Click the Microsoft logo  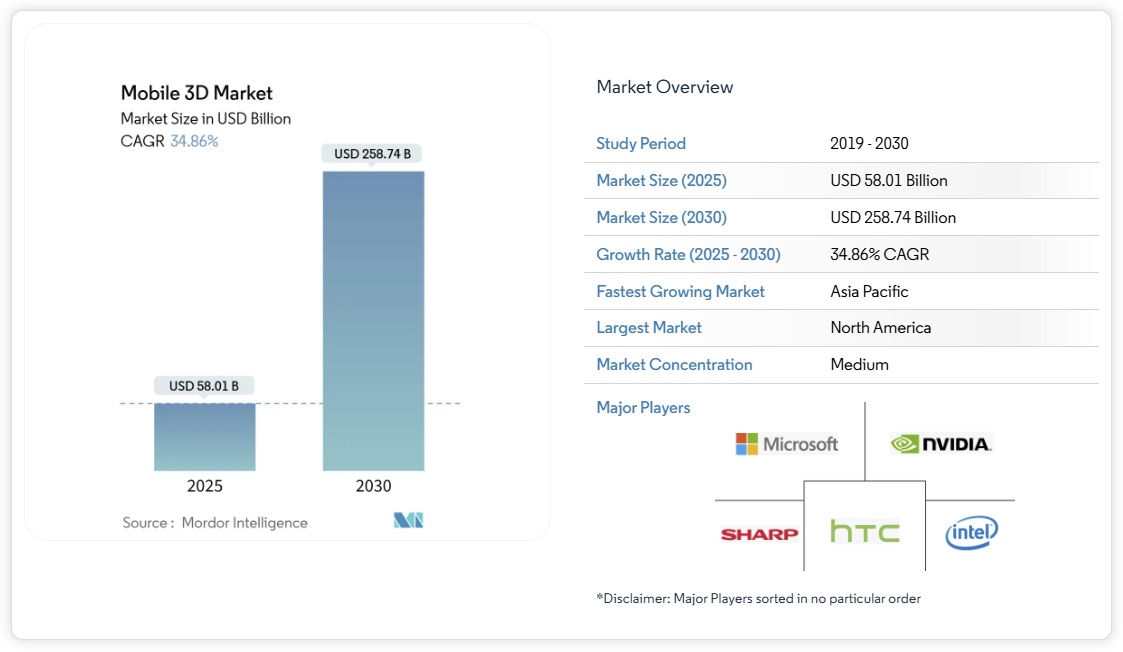tap(787, 444)
